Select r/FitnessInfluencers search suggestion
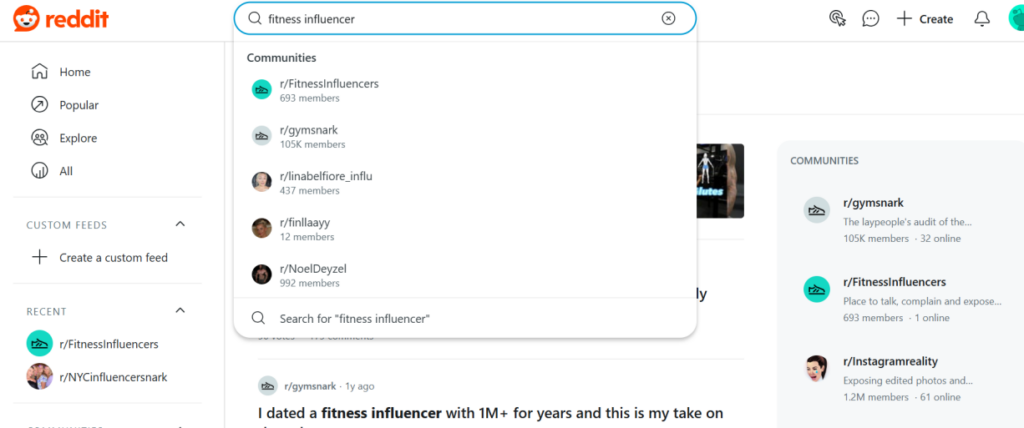The image size is (1024, 428). point(464,90)
